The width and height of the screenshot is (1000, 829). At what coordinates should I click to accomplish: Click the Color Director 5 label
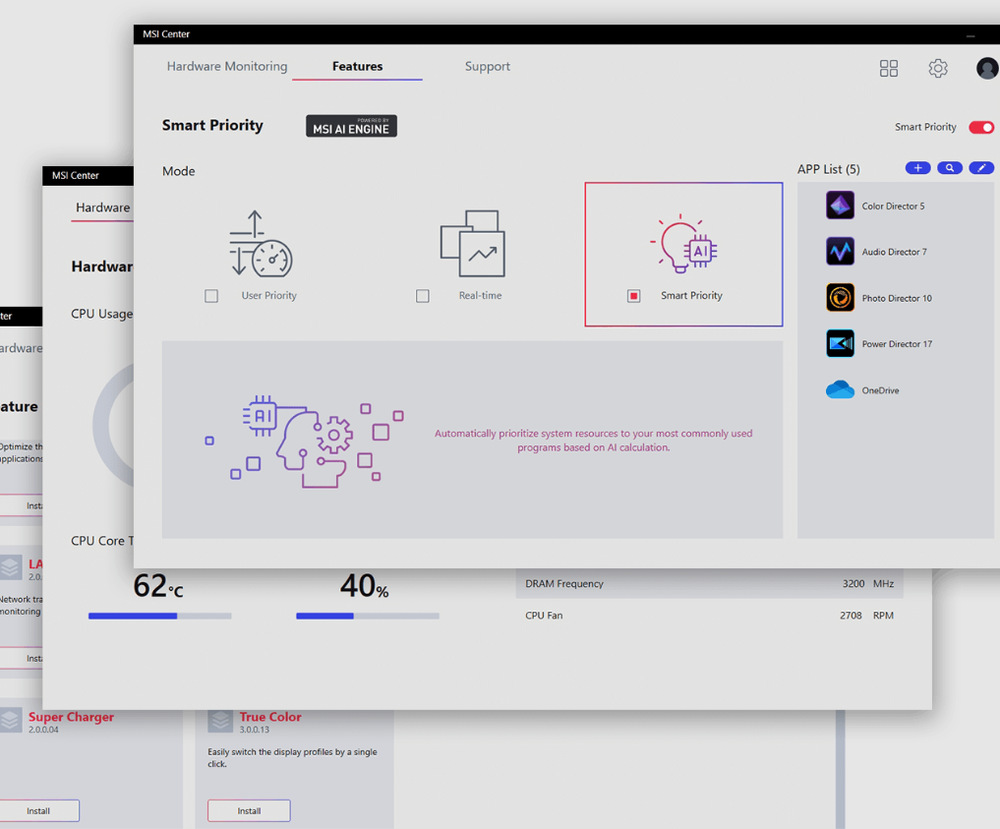tap(893, 206)
